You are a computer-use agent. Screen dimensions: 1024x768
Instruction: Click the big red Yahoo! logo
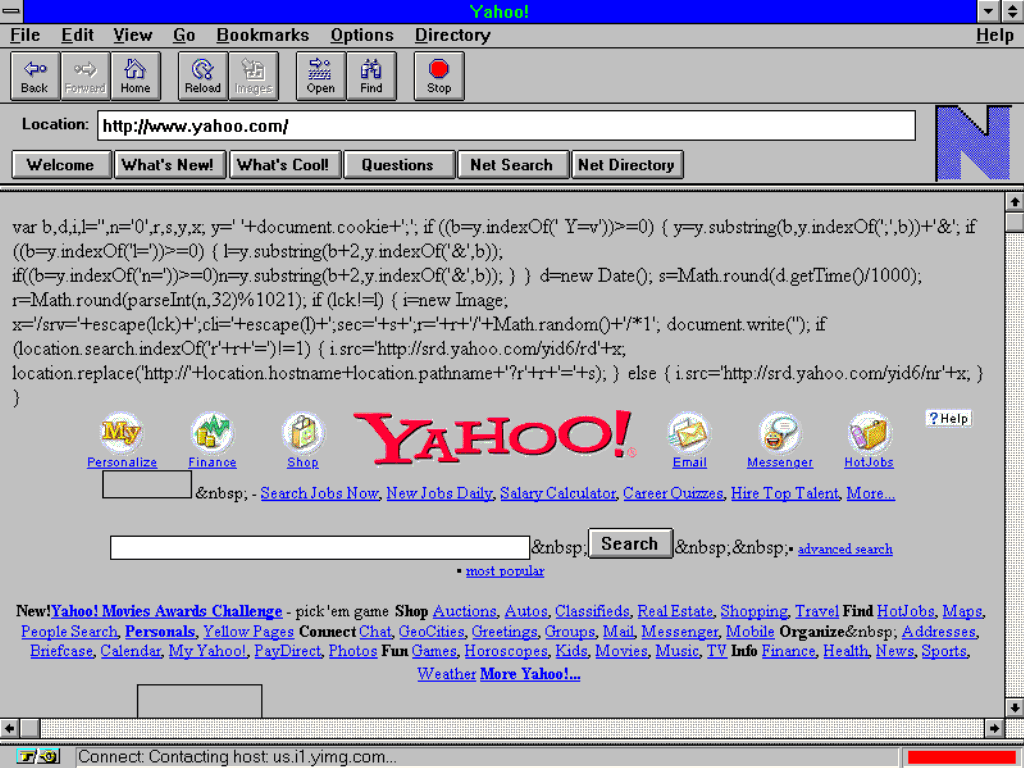[x=494, y=437]
